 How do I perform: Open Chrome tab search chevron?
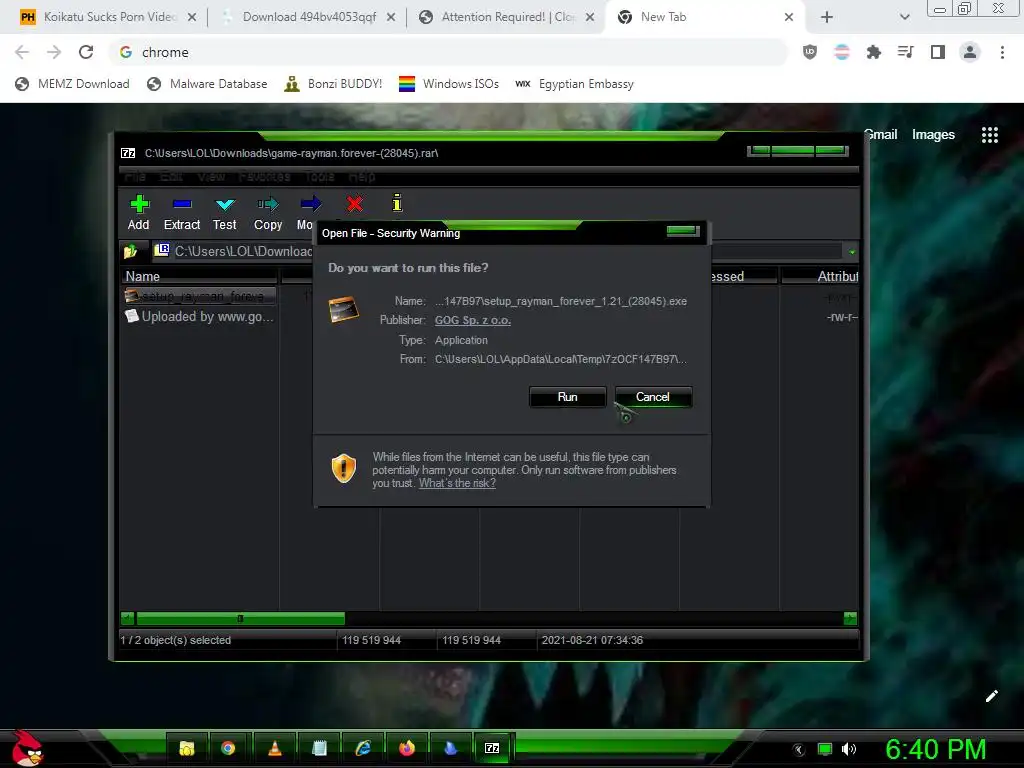click(904, 17)
